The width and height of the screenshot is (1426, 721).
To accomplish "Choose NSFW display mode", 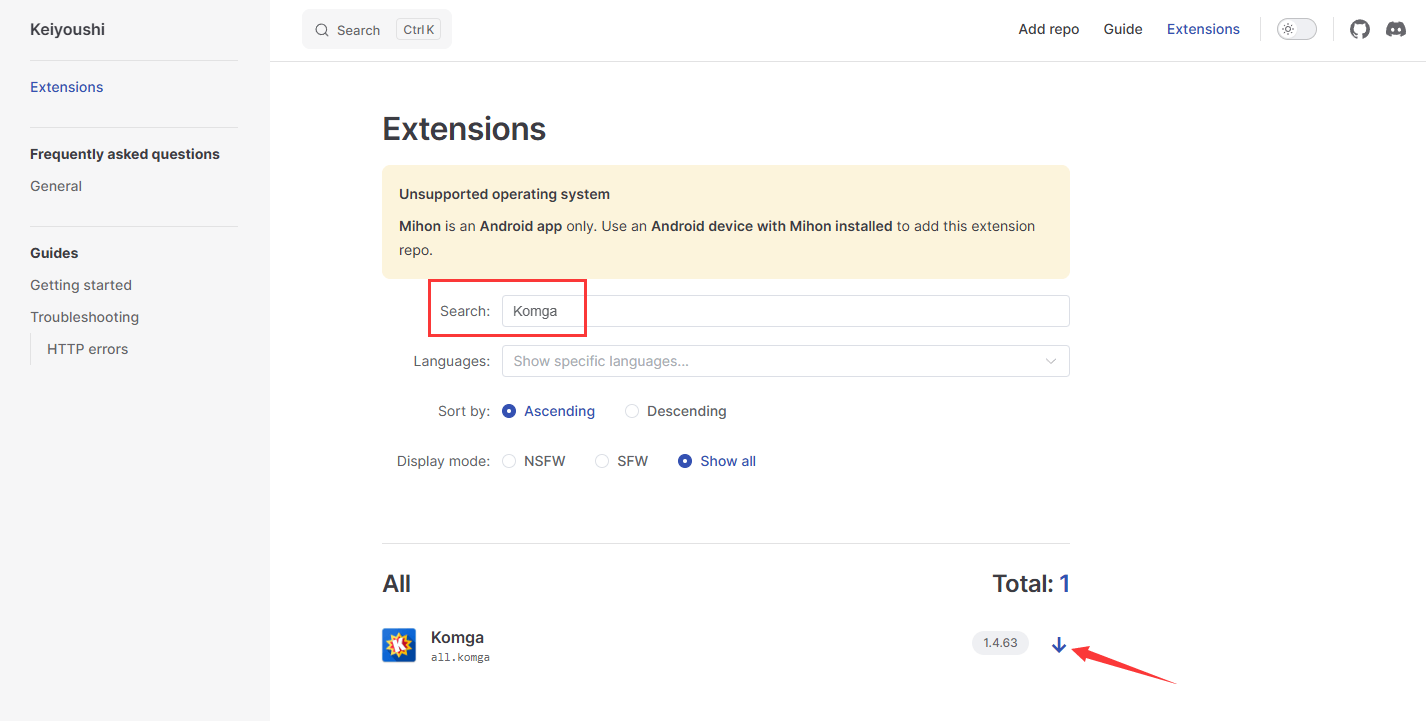I will click(509, 461).
